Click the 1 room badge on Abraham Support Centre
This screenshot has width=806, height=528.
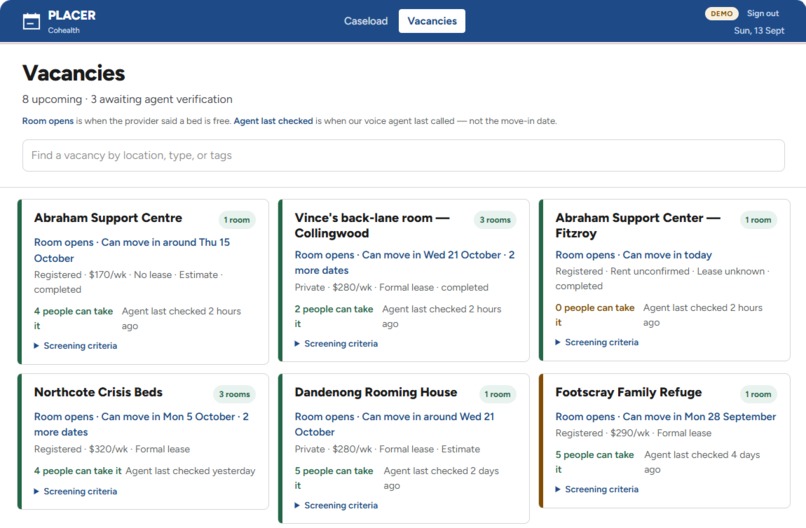pyautogui.click(x=237, y=220)
